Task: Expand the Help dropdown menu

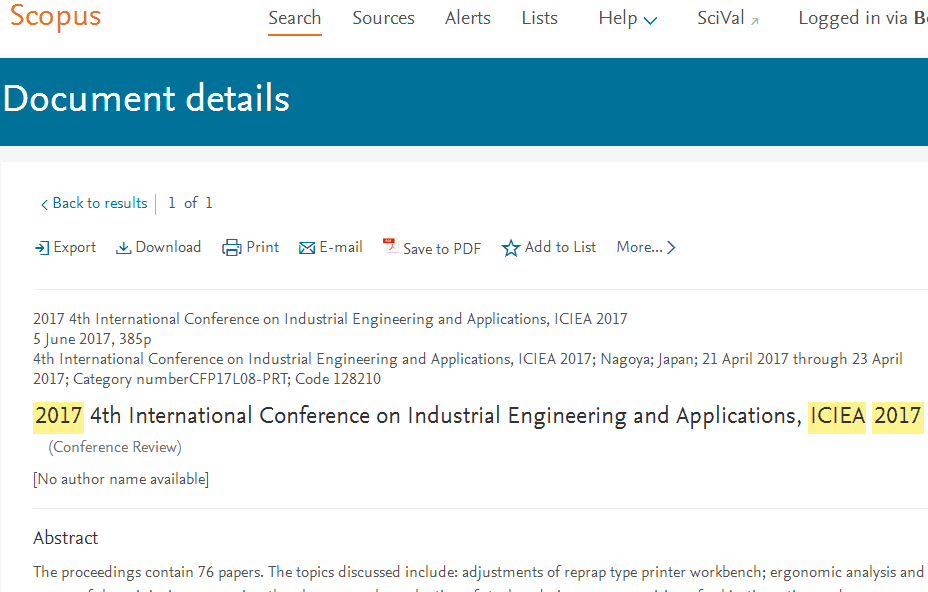Action: (628, 19)
